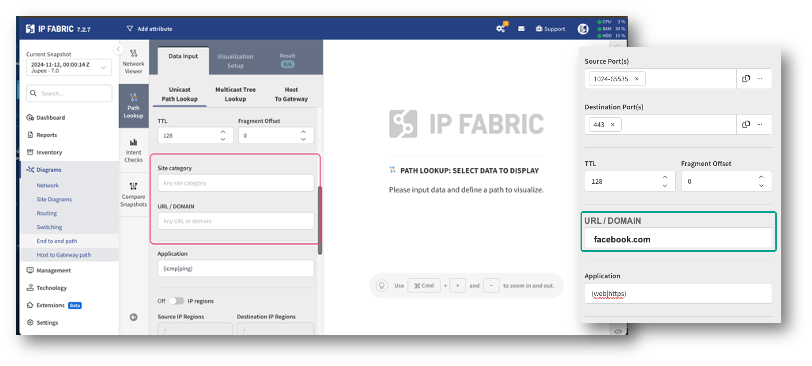
Task: Click the code icon at the bottom right
Action: click(618, 332)
